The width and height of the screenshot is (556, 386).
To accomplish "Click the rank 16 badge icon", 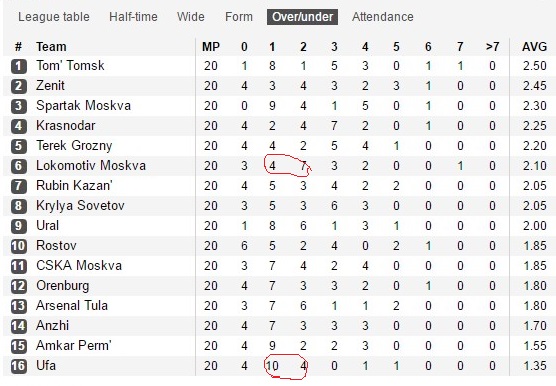I will [19, 366].
